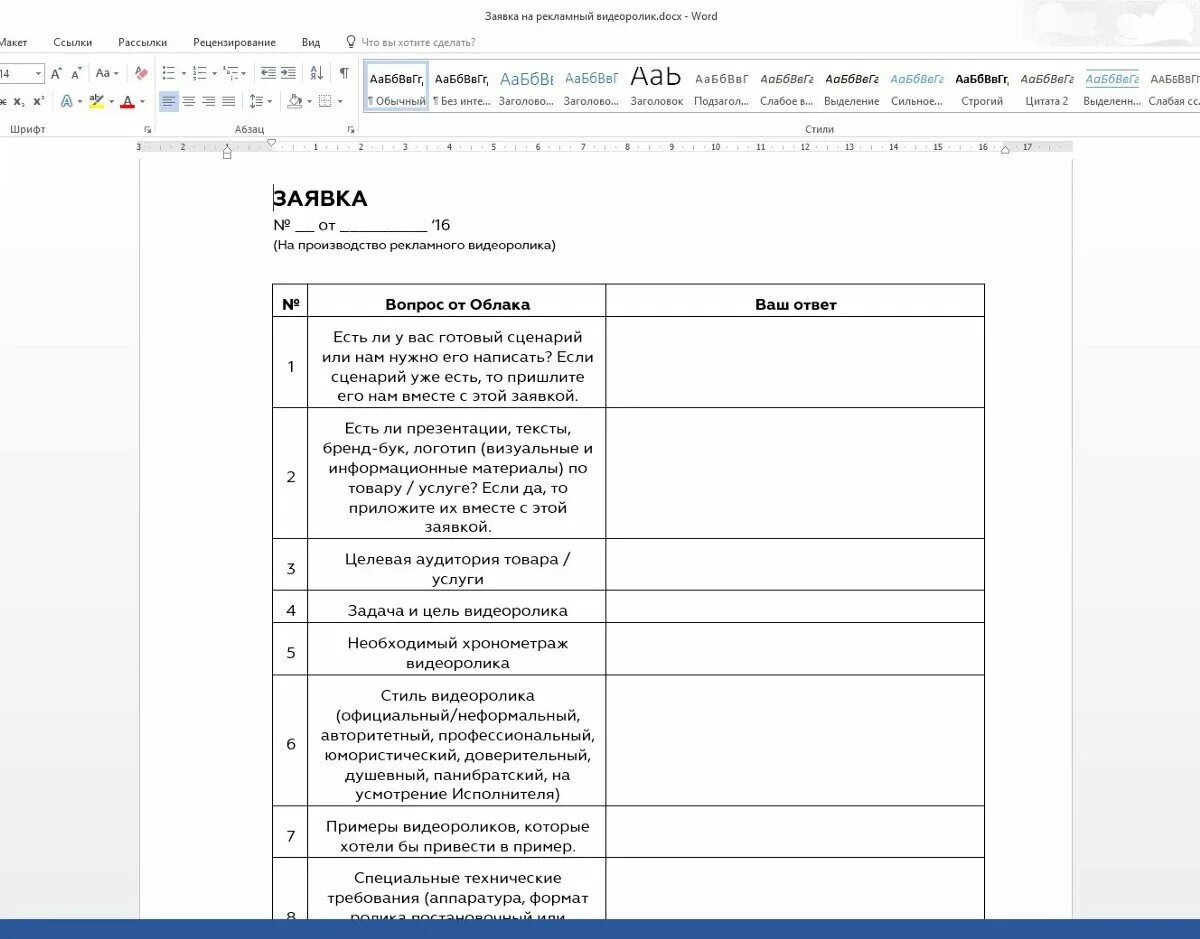Justify the paragraph text
The width and height of the screenshot is (1200, 939).
[x=229, y=101]
